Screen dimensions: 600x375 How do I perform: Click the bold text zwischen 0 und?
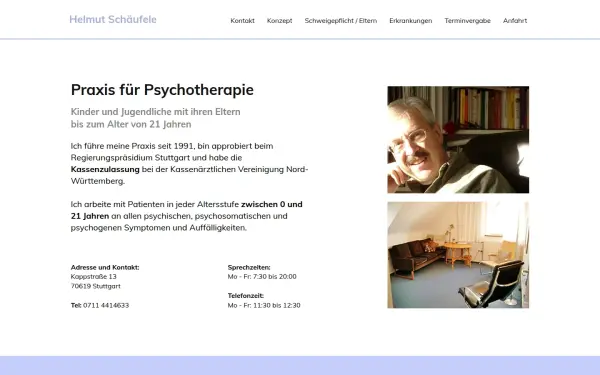click(272, 204)
